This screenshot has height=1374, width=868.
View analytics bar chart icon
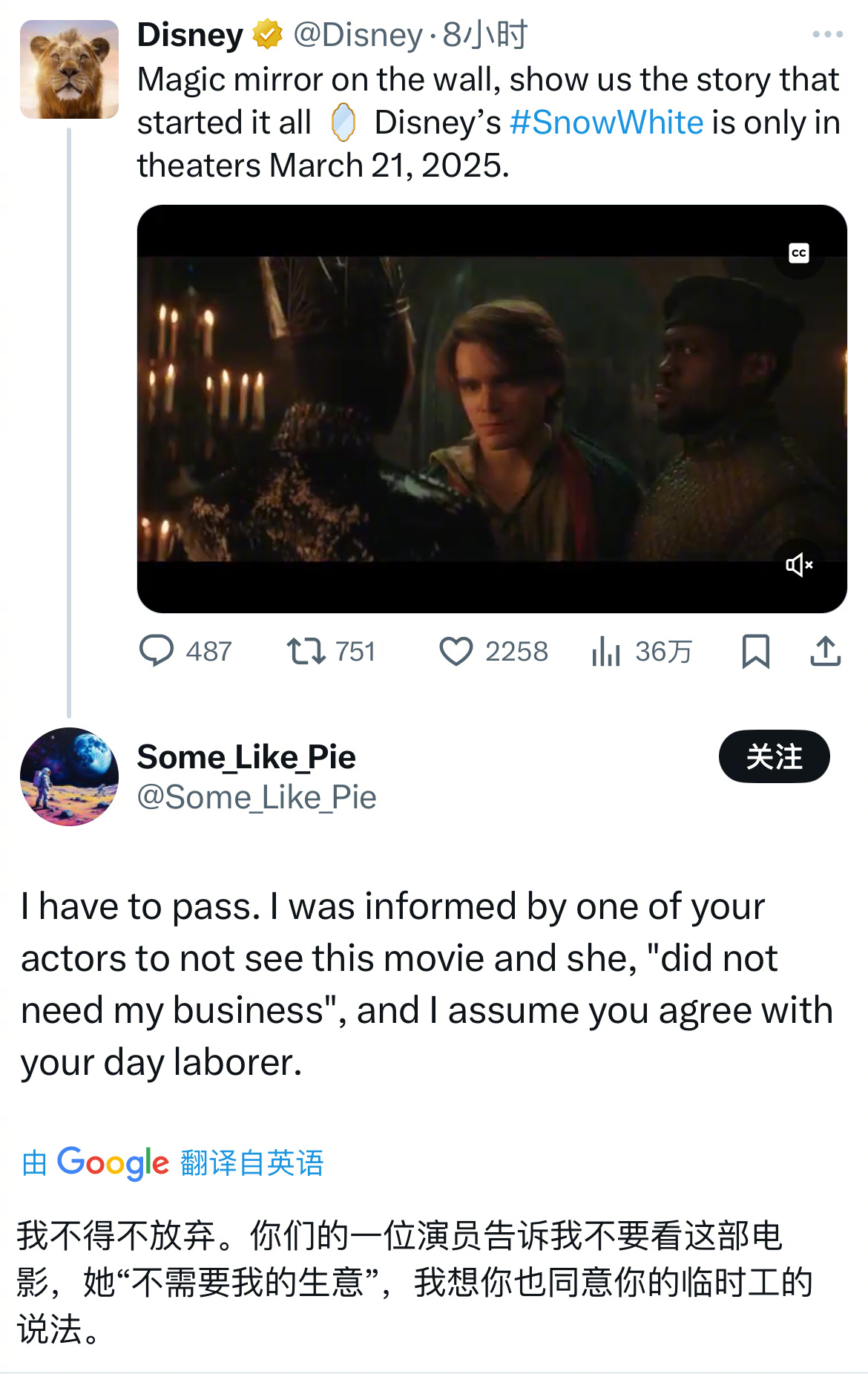click(606, 651)
